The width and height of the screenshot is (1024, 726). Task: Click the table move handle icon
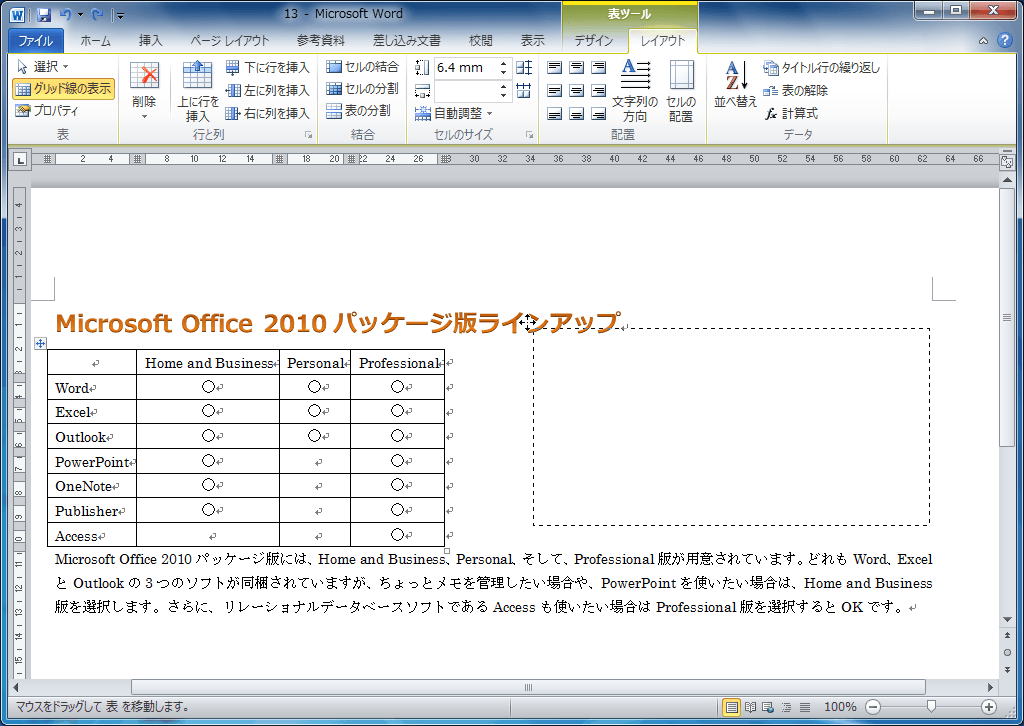pos(40,343)
